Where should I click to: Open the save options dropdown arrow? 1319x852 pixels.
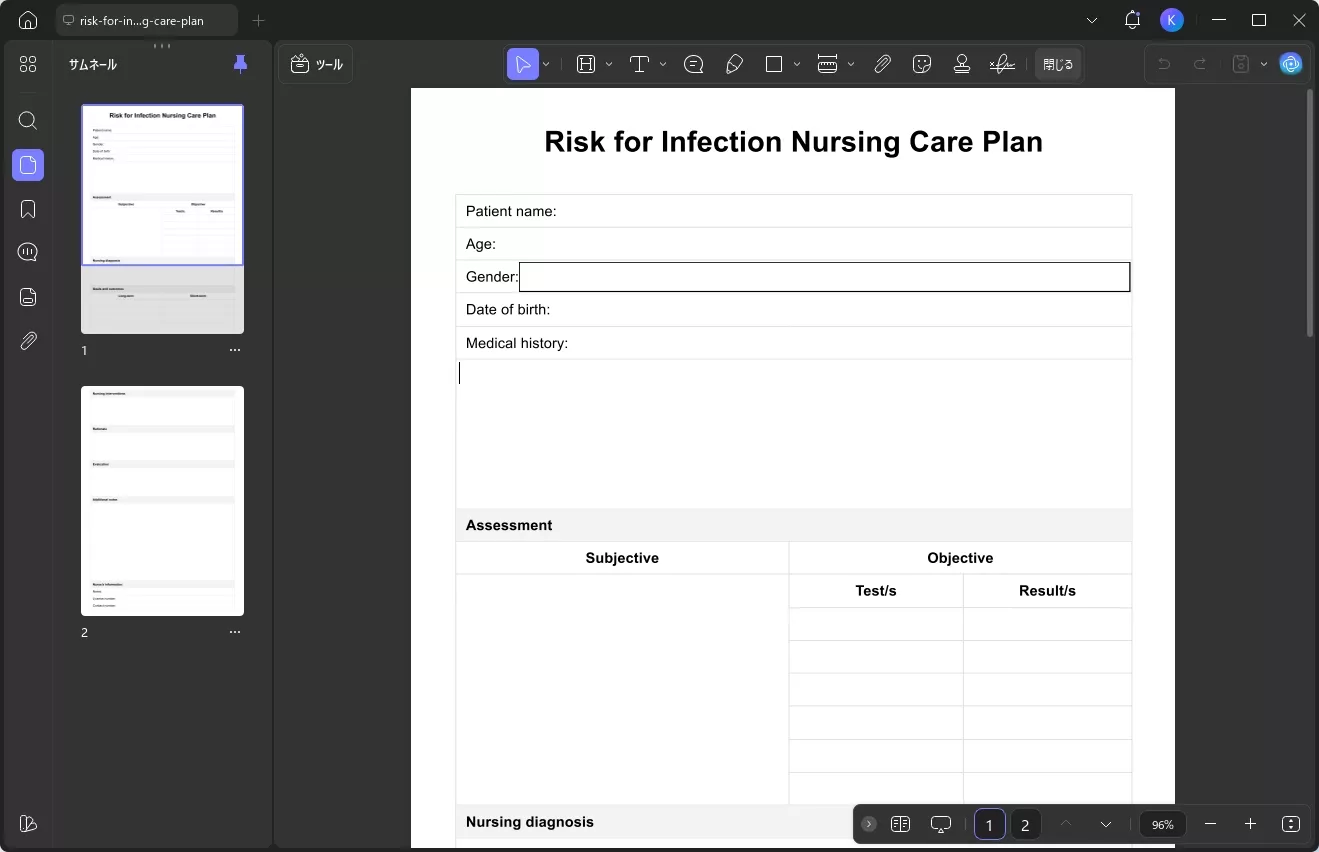1264,64
